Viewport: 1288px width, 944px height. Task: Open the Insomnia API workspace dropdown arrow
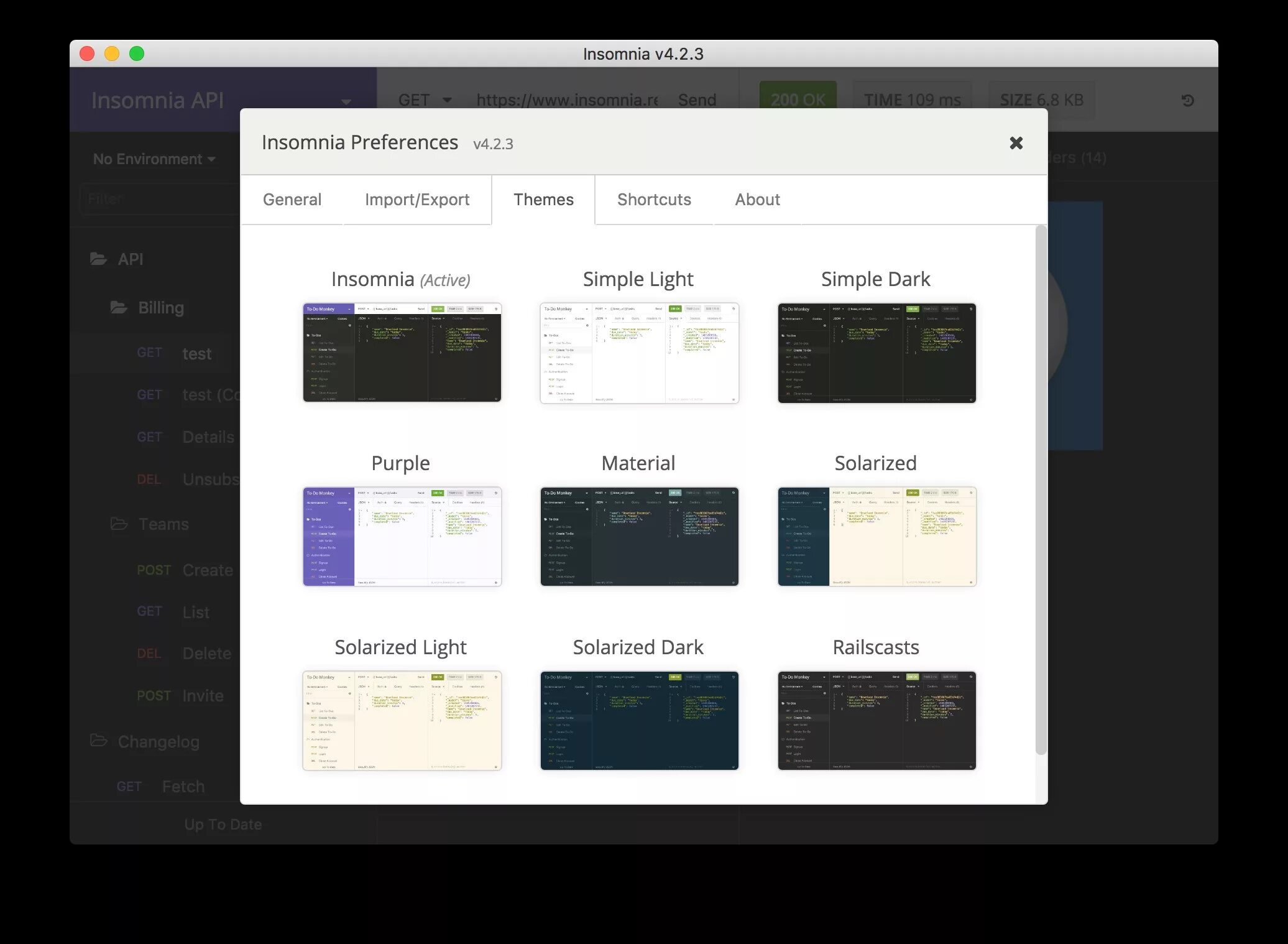point(346,101)
